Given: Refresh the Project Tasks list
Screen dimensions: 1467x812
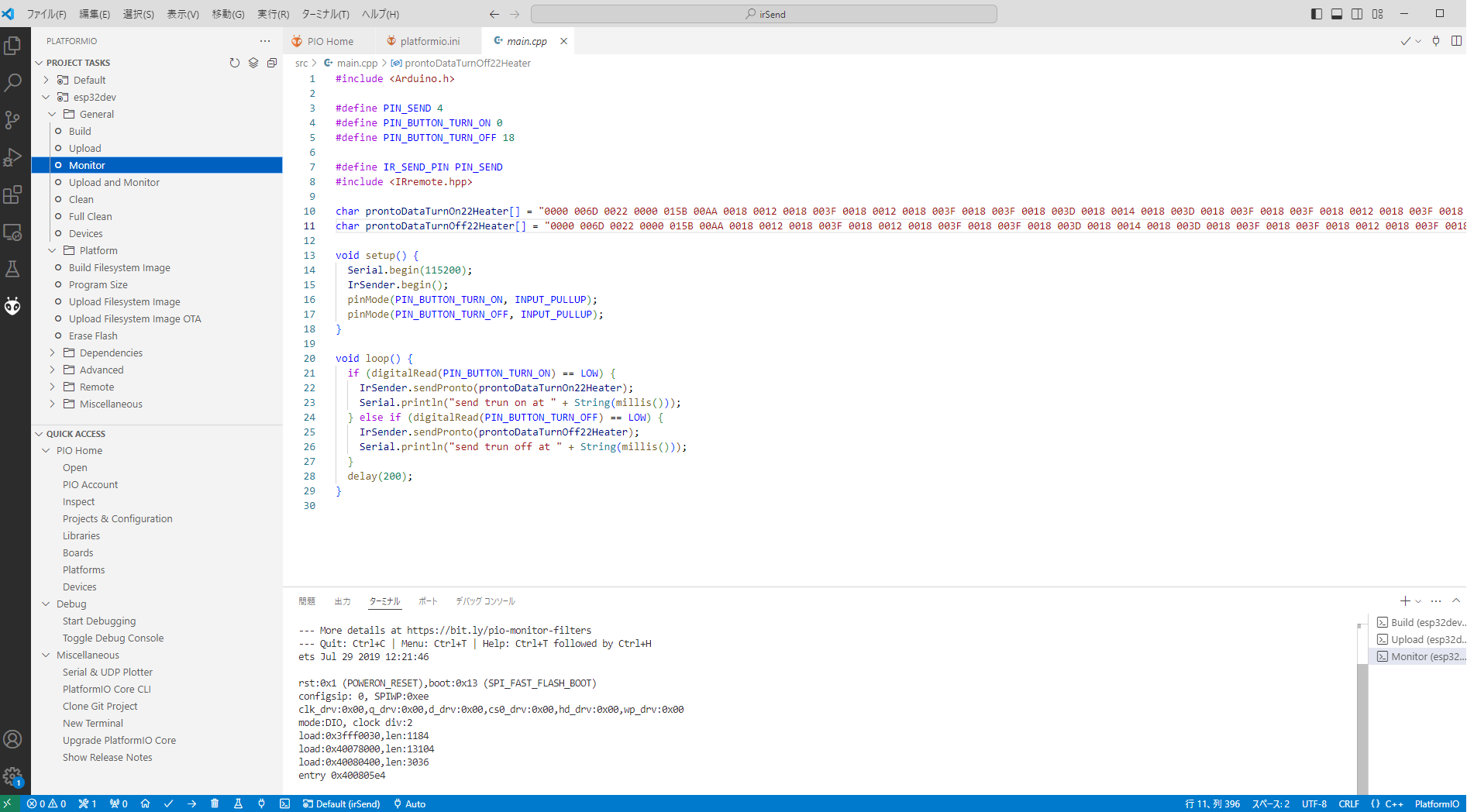Looking at the screenshot, I should tap(234, 63).
